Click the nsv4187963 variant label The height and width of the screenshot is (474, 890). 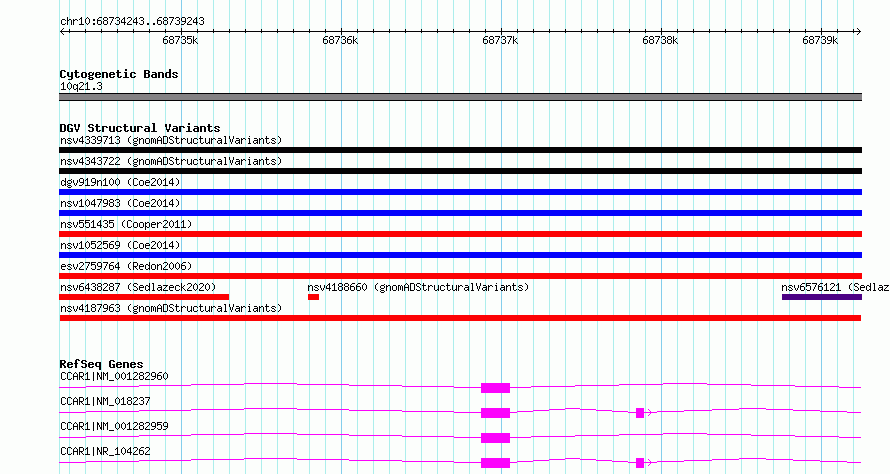pos(171,308)
